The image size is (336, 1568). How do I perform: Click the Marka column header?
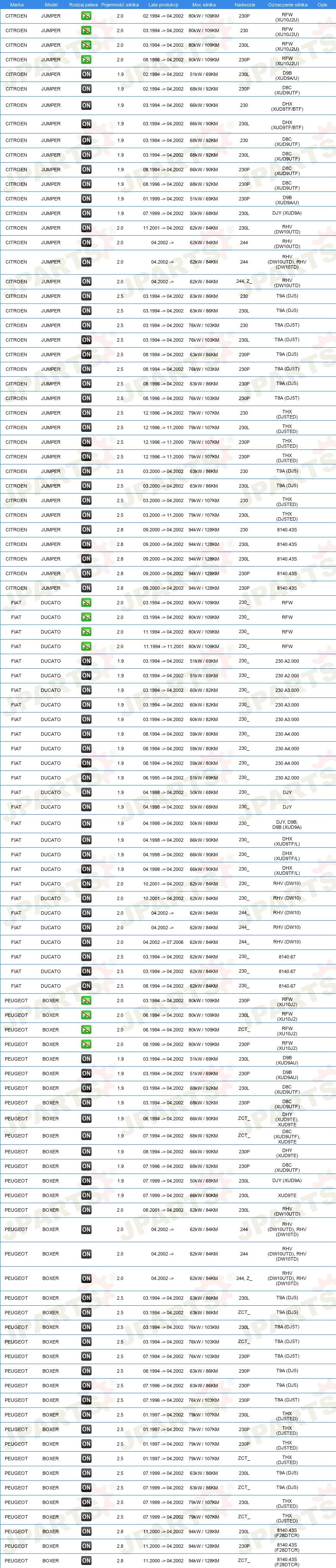(17, 4)
